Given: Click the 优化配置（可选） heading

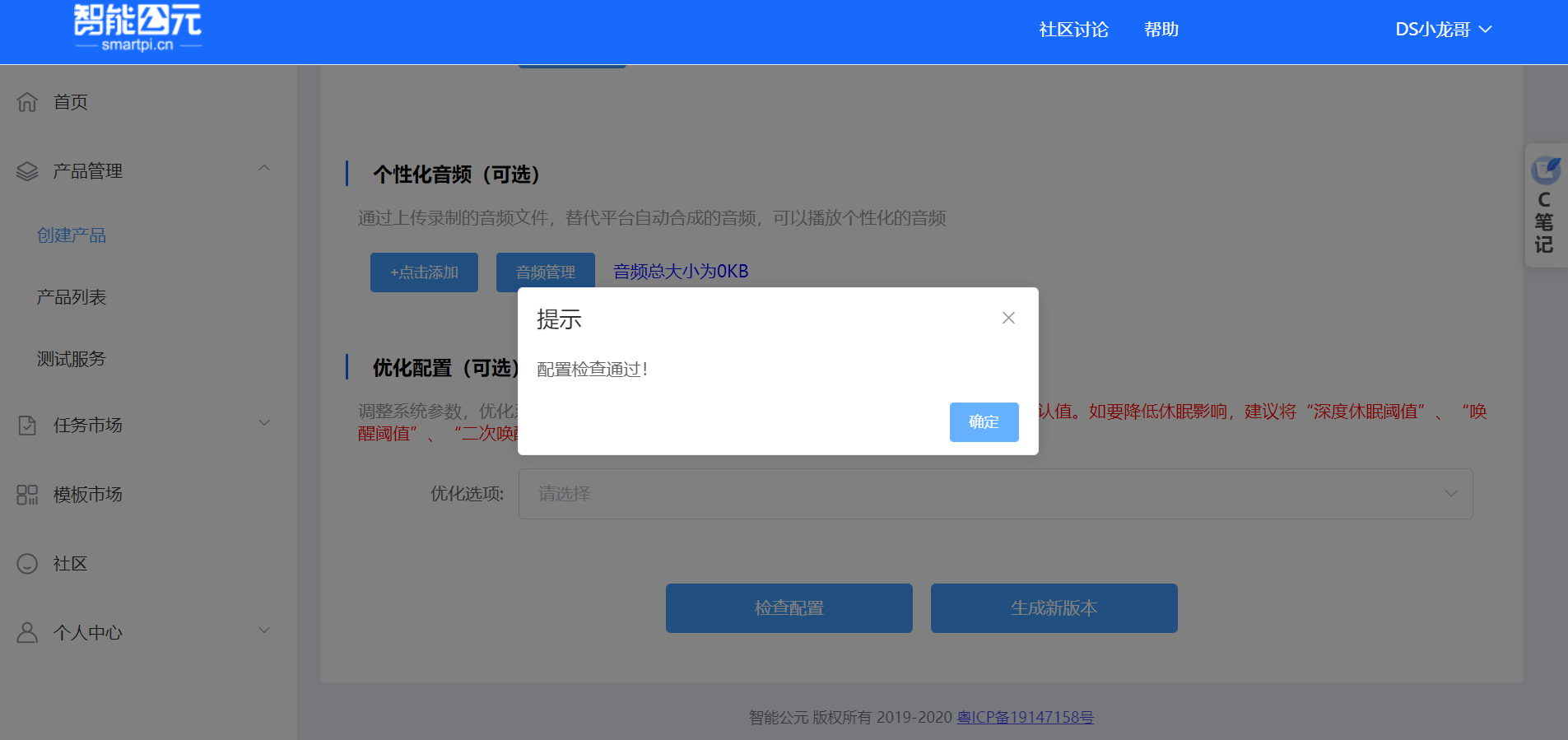Looking at the screenshot, I should point(445,368).
